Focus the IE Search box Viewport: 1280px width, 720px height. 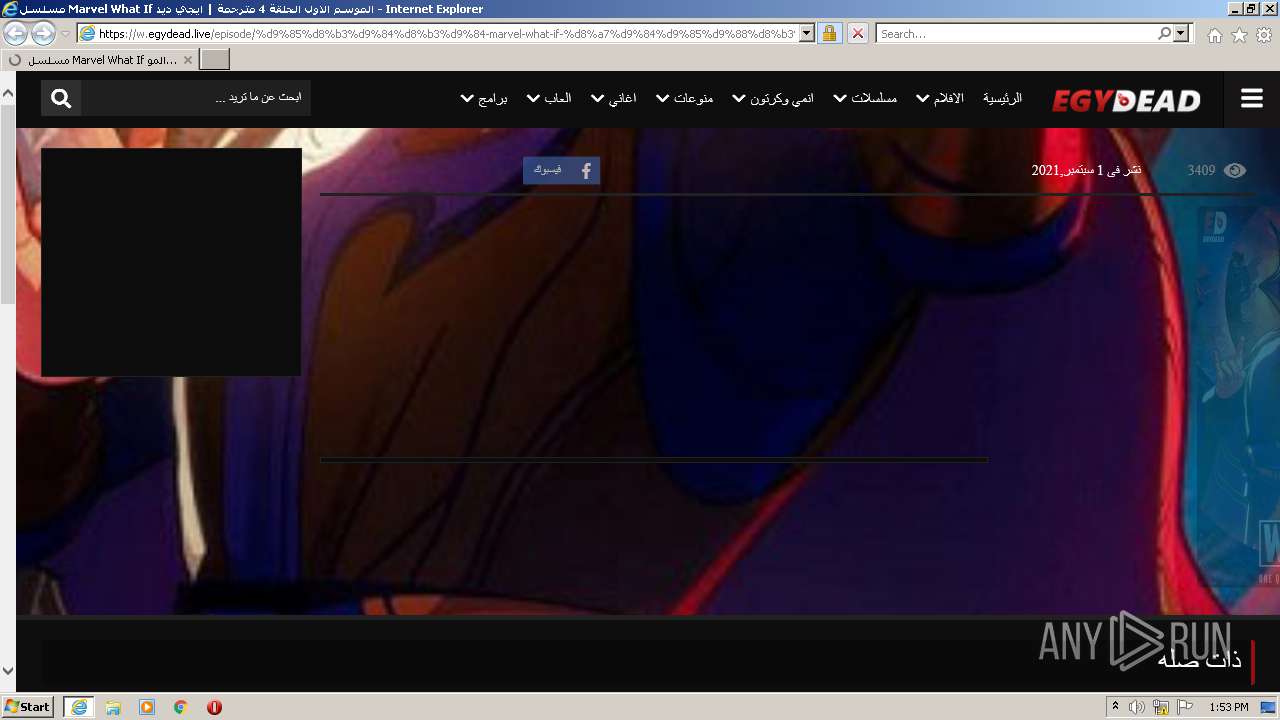[x=1016, y=34]
